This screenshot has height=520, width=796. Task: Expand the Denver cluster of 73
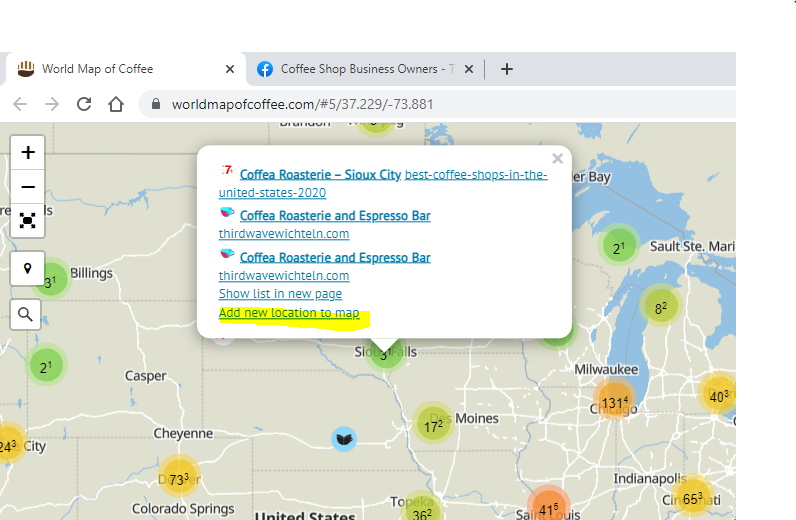(178, 479)
